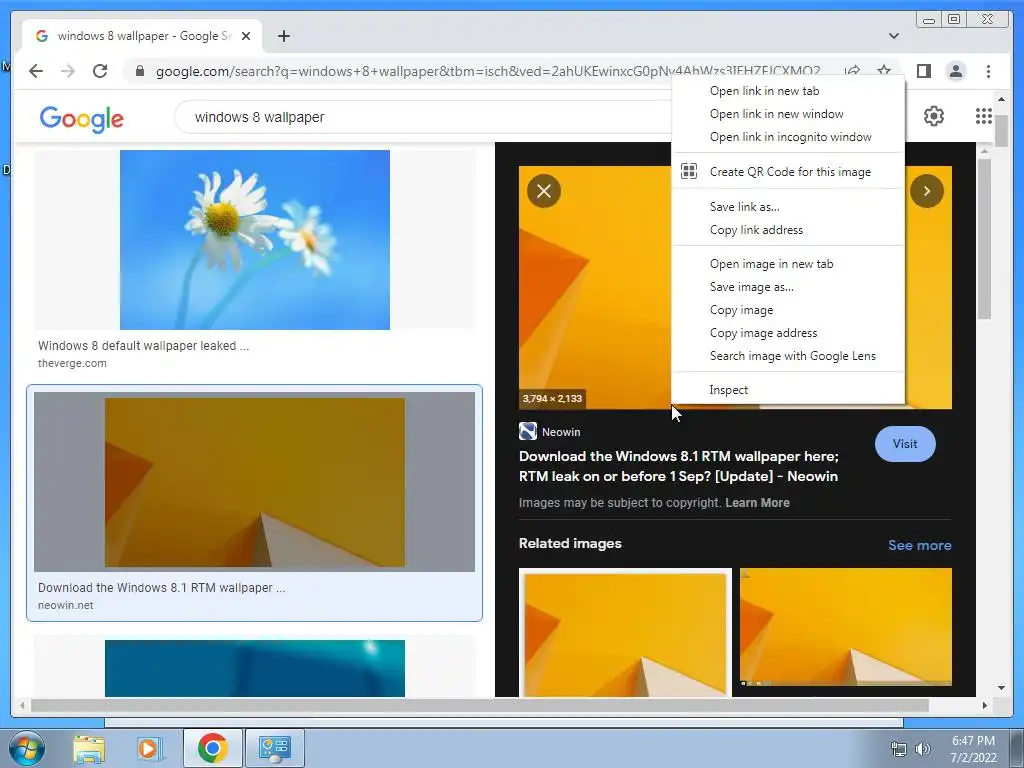Open the See more related images link
1024x768 pixels.
pyautogui.click(x=920, y=545)
